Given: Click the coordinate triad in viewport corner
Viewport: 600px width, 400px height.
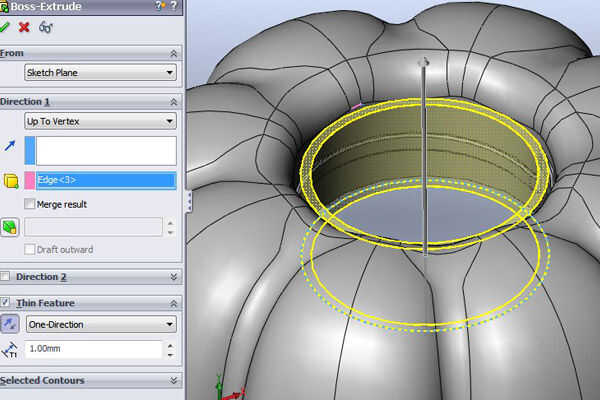Looking at the screenshot, I should [228, 389].
